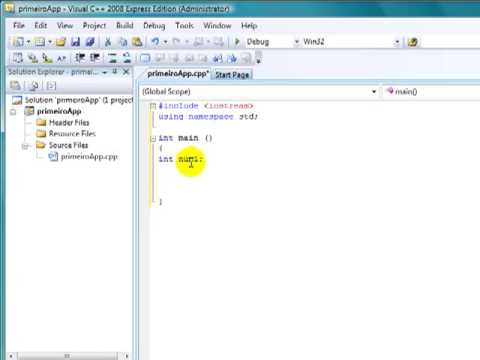
Task: Open the File menu
Action: tap(19, 25)
